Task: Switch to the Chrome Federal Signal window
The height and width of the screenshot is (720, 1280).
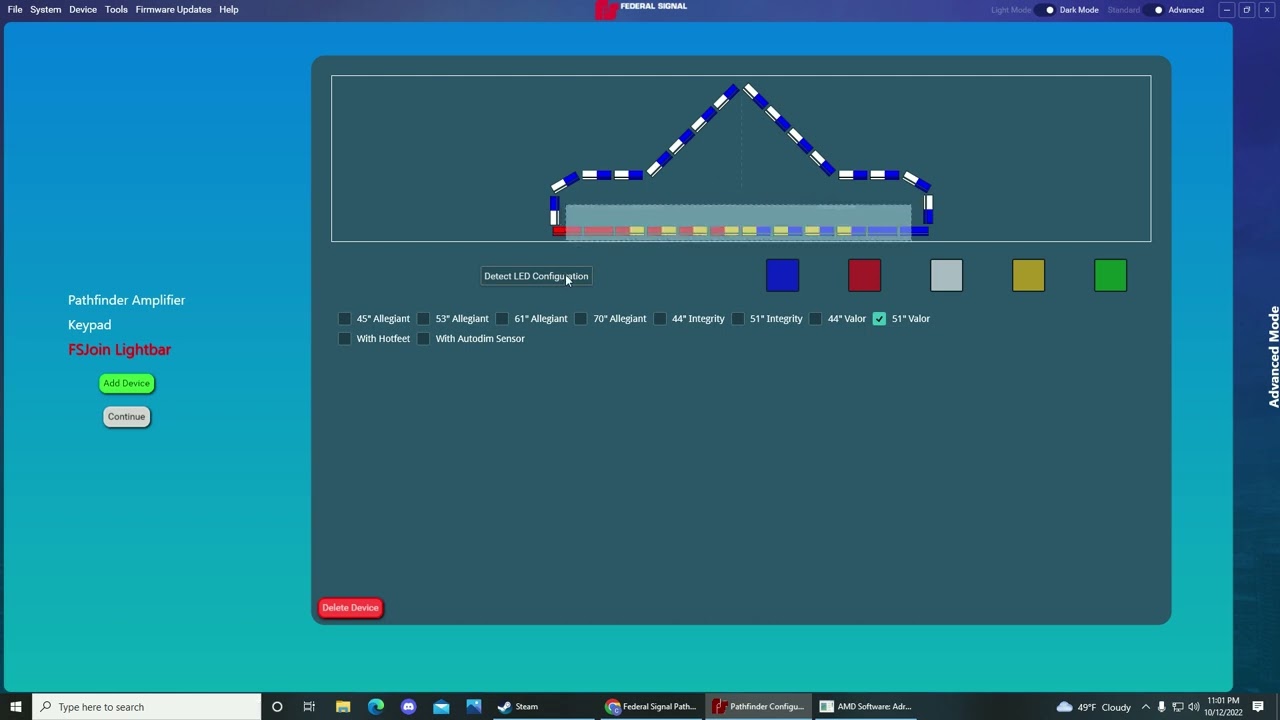Action: click(x=651, y=707)
